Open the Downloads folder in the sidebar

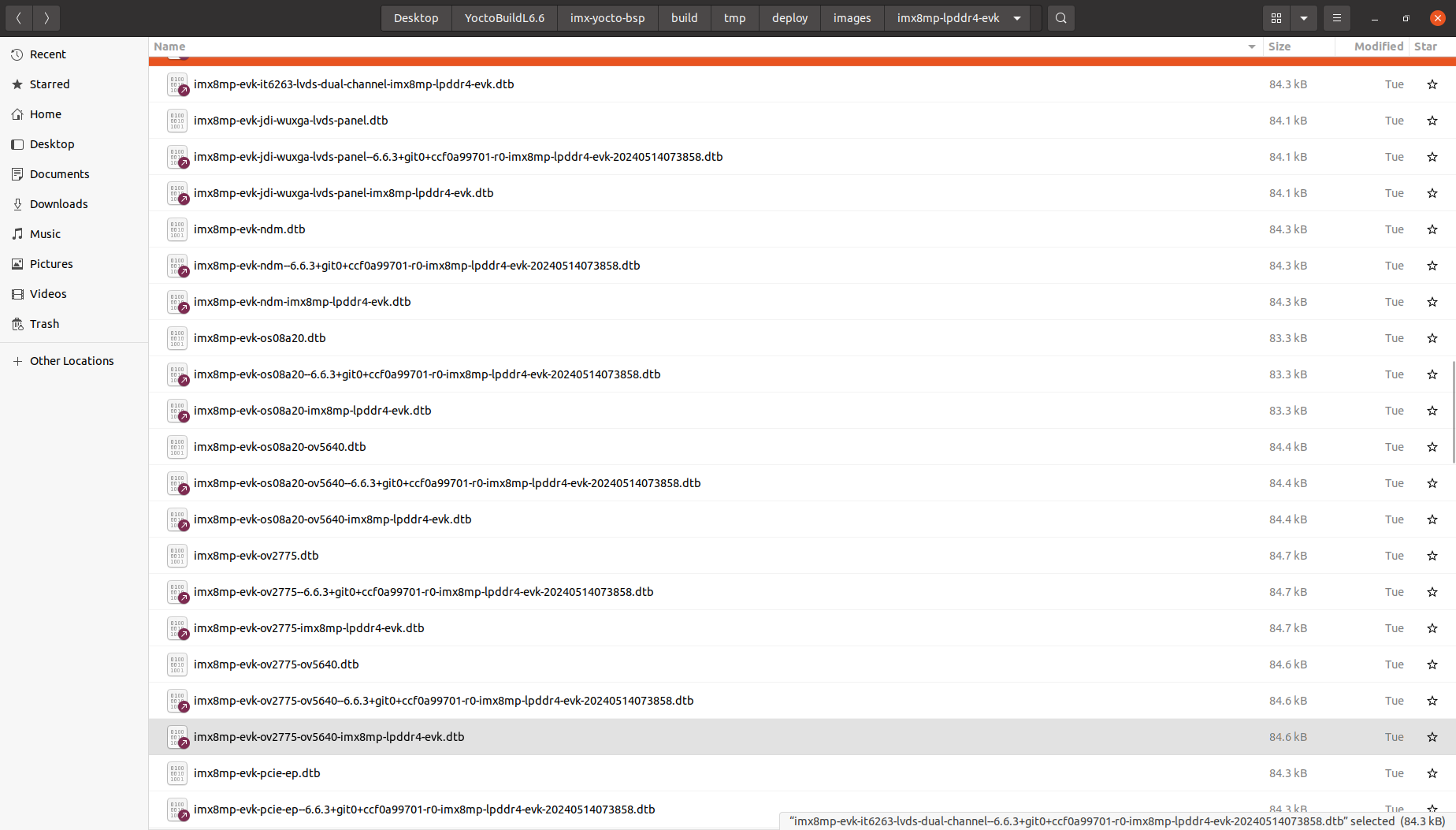[58, 203]
